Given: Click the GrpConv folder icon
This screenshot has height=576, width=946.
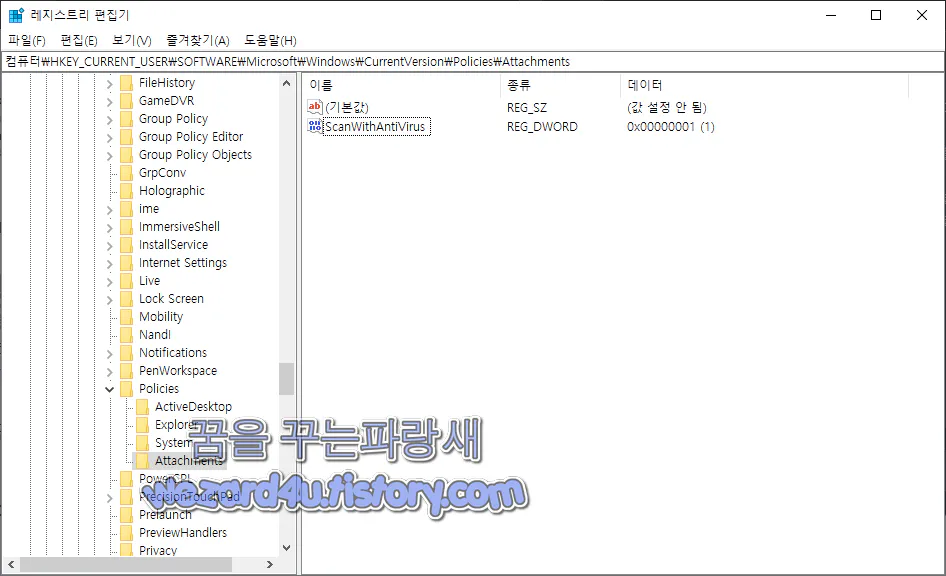Looking at the screenshot, I should (x=126, y=173).
